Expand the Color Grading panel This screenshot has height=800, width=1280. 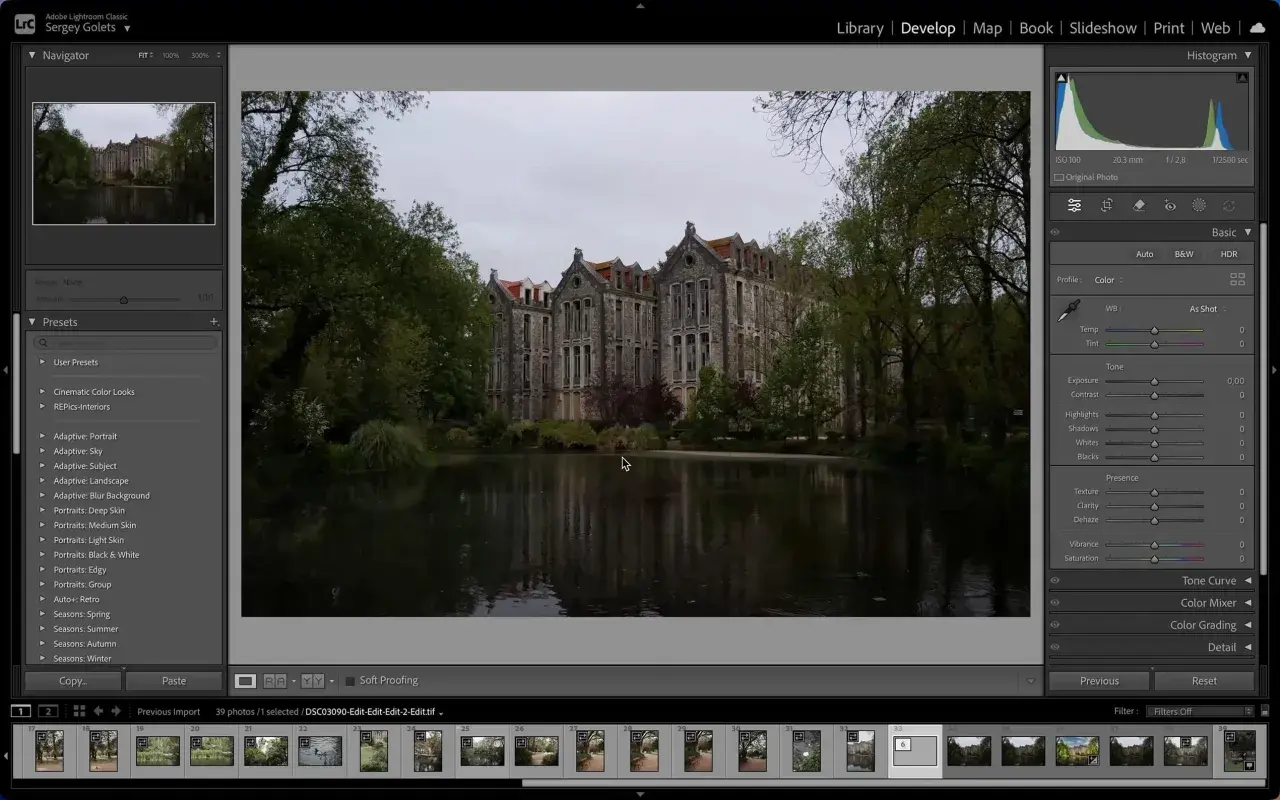click(1248, 625)
